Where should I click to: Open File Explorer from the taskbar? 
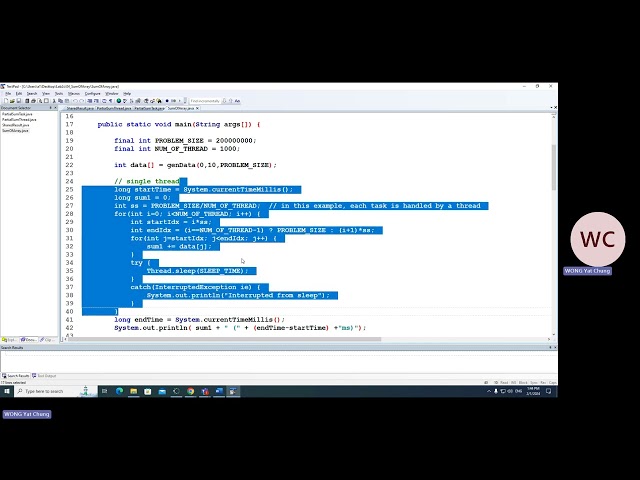133,391
